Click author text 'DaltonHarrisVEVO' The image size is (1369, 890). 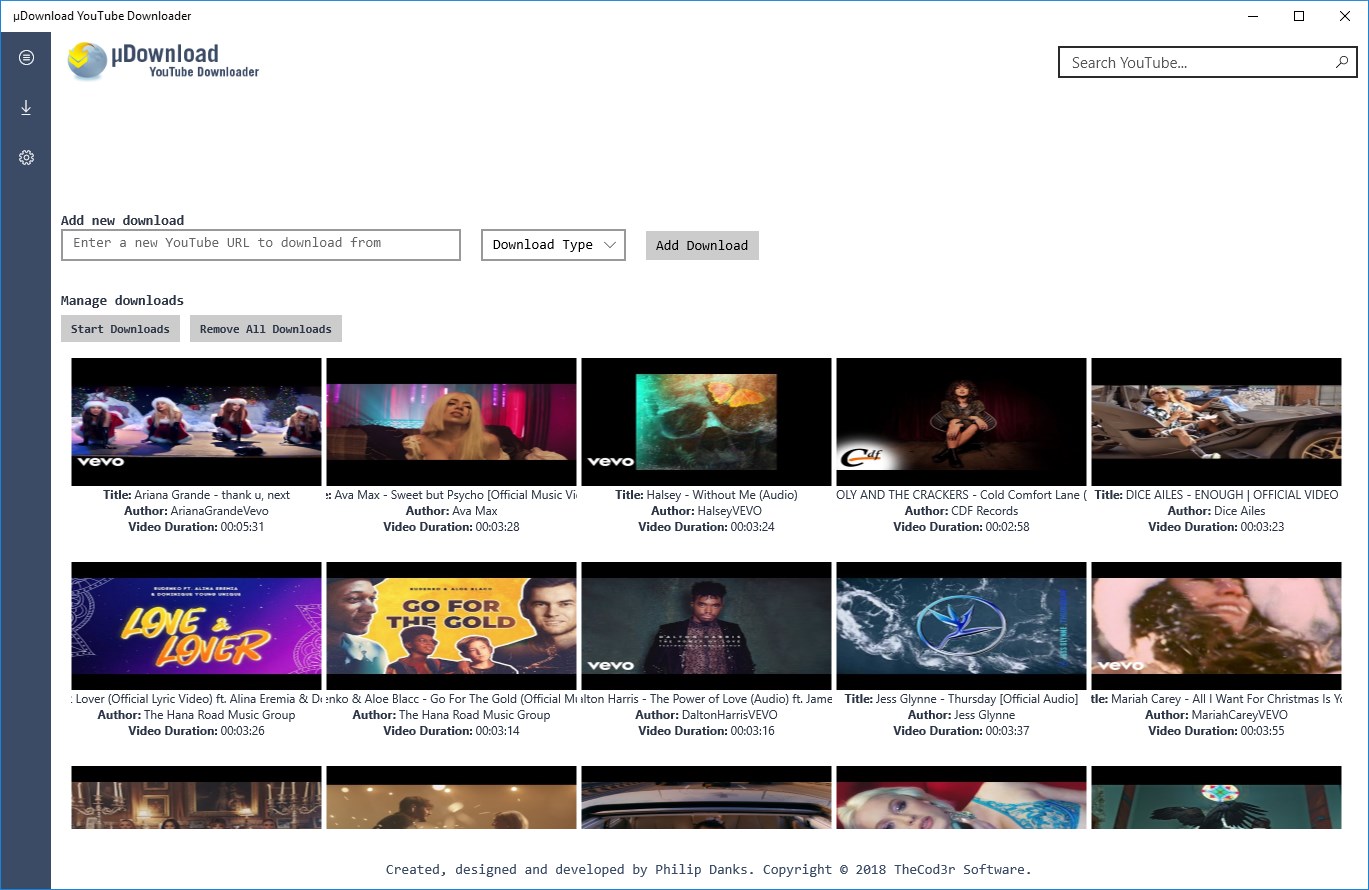pyautogui.click(x=729, y=715)
